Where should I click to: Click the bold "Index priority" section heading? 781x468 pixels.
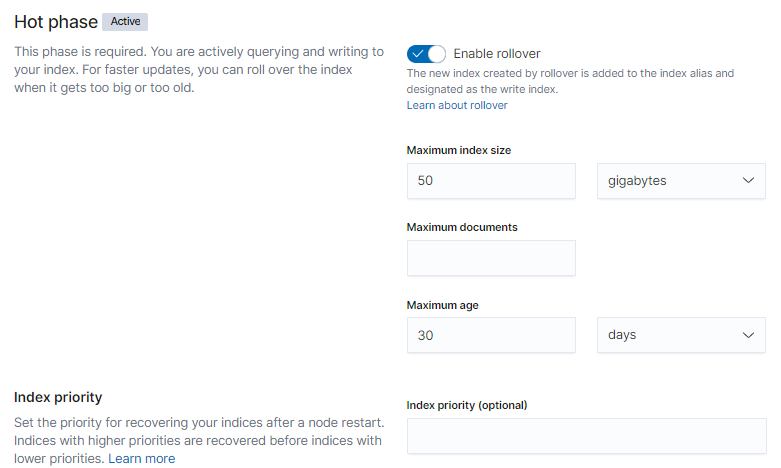point(58,397)
